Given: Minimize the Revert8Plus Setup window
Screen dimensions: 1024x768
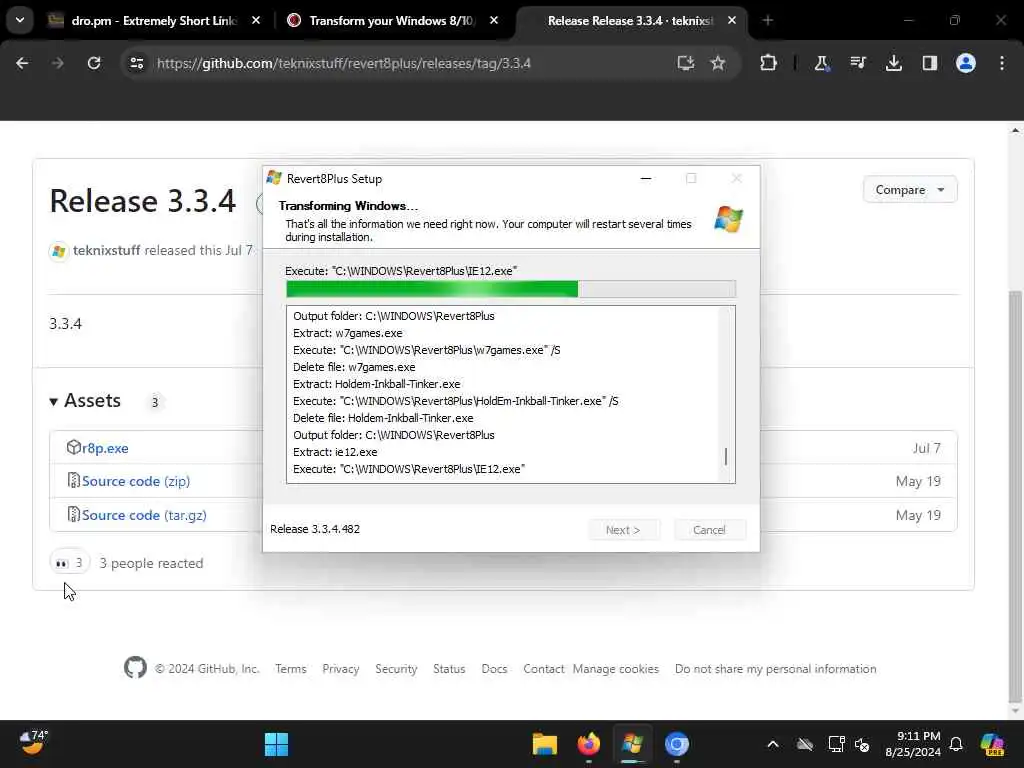Looking at the screenshot, I should (646, 178).
